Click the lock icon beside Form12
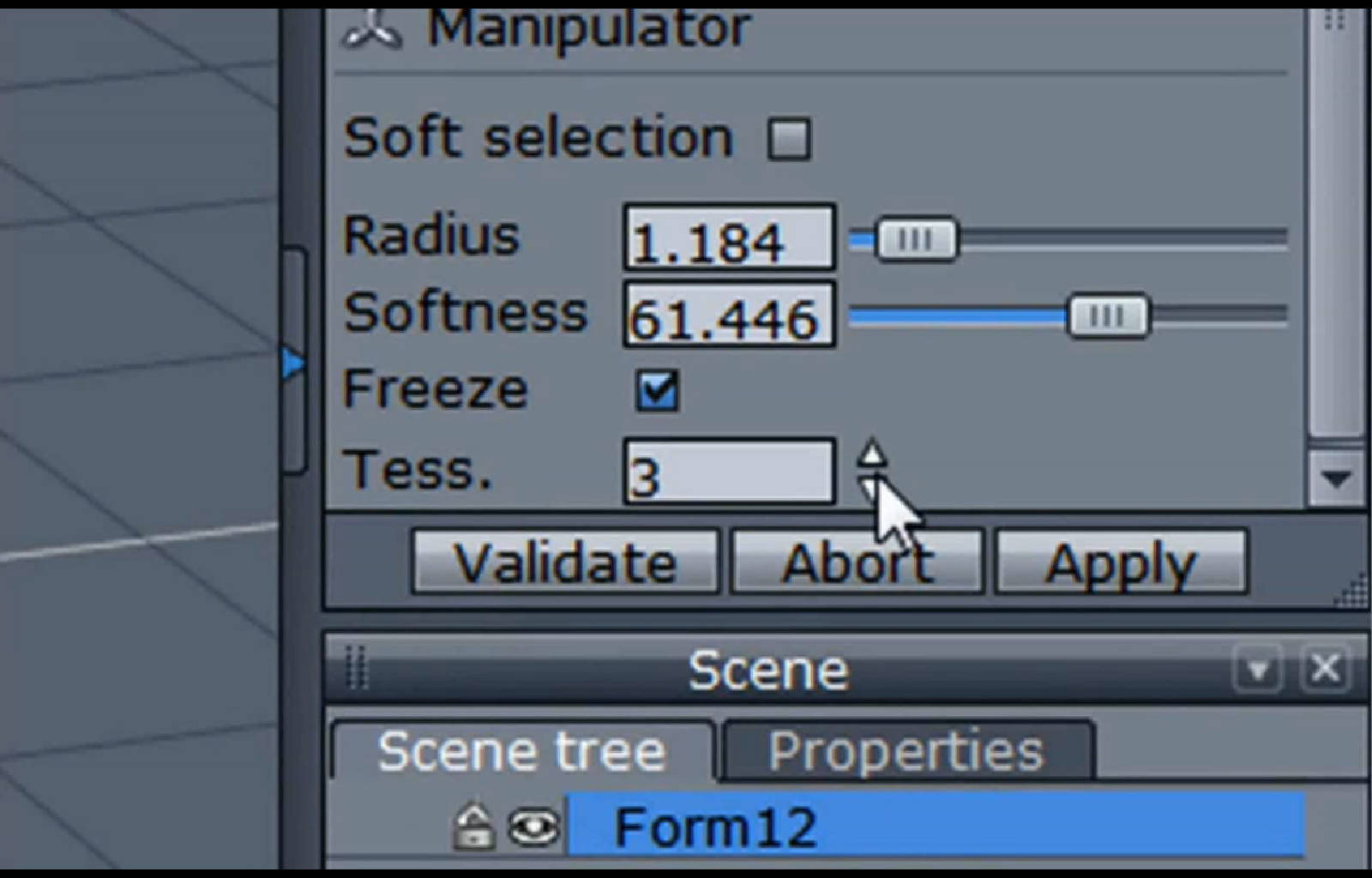Screen dimensions: 1372x878 pos(472,826)
